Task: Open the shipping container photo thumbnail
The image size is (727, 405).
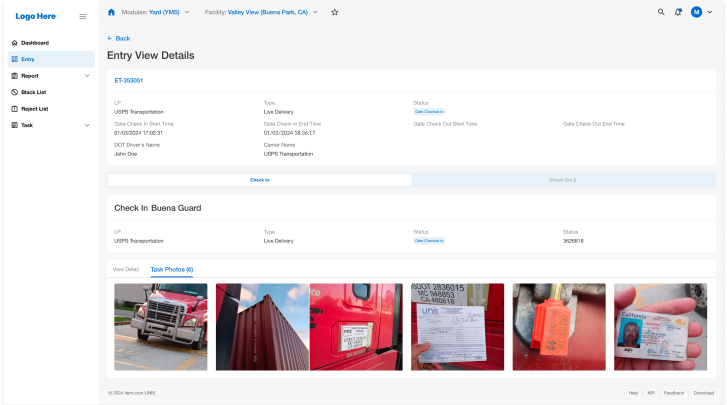Action: [x=262, y=327]
